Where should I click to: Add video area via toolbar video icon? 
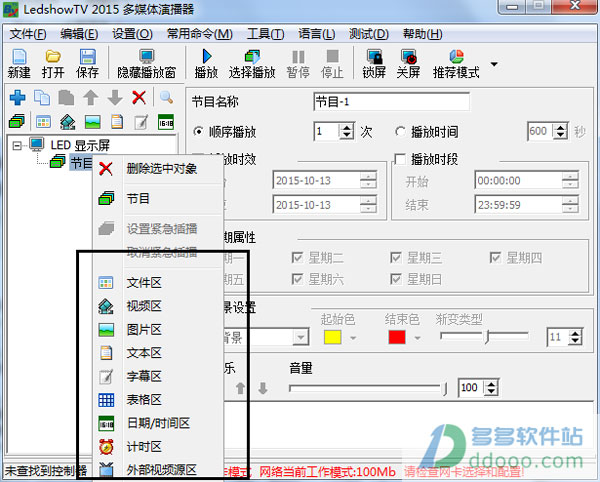(68, 122)
